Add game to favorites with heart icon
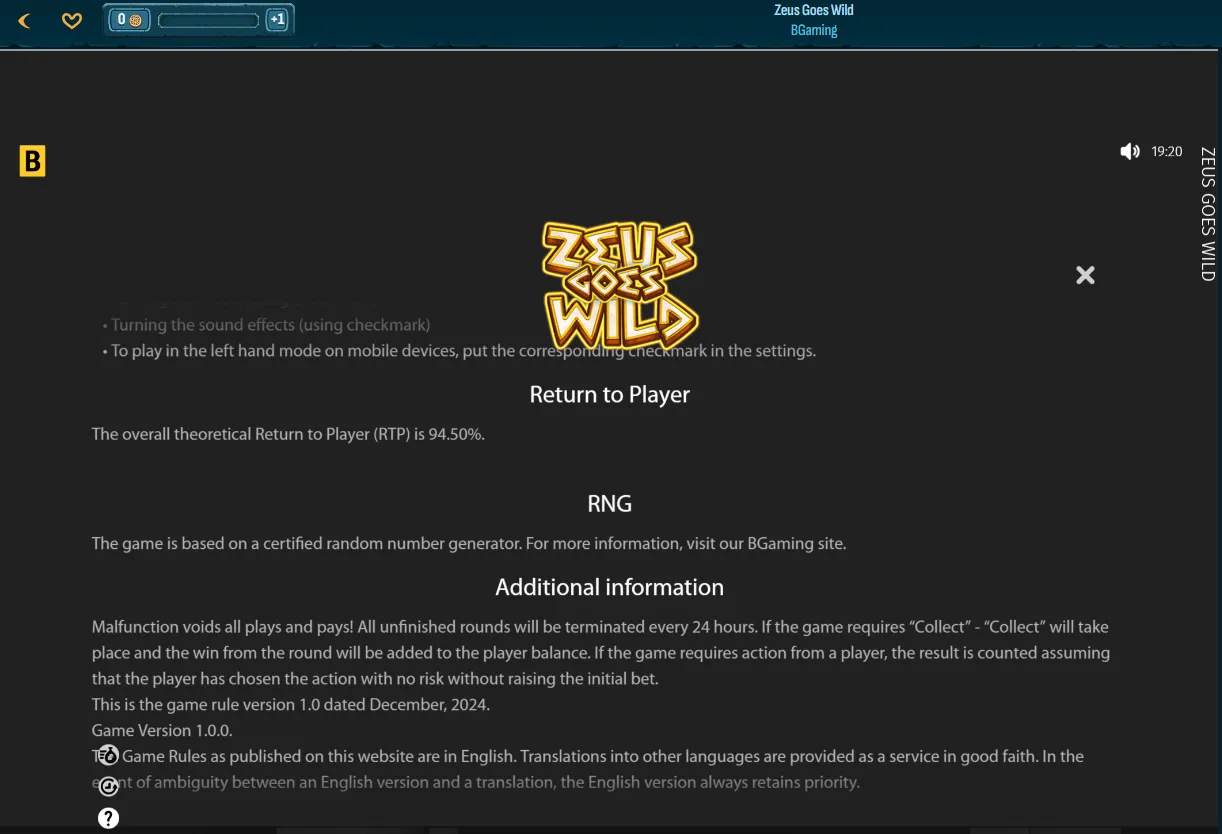The image size is (1222, 834). point(72,20)
